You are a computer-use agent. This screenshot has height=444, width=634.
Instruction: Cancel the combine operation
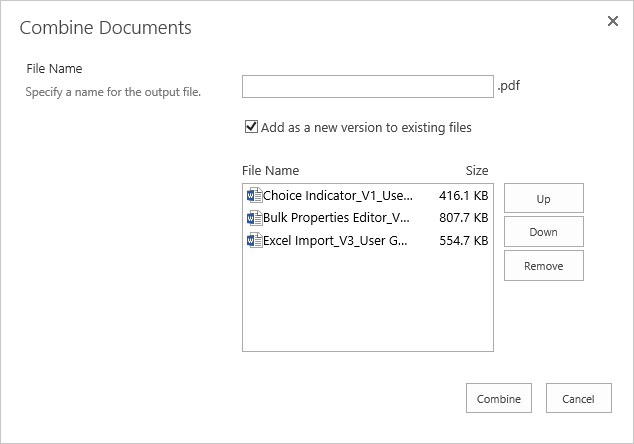coord(579,398)
